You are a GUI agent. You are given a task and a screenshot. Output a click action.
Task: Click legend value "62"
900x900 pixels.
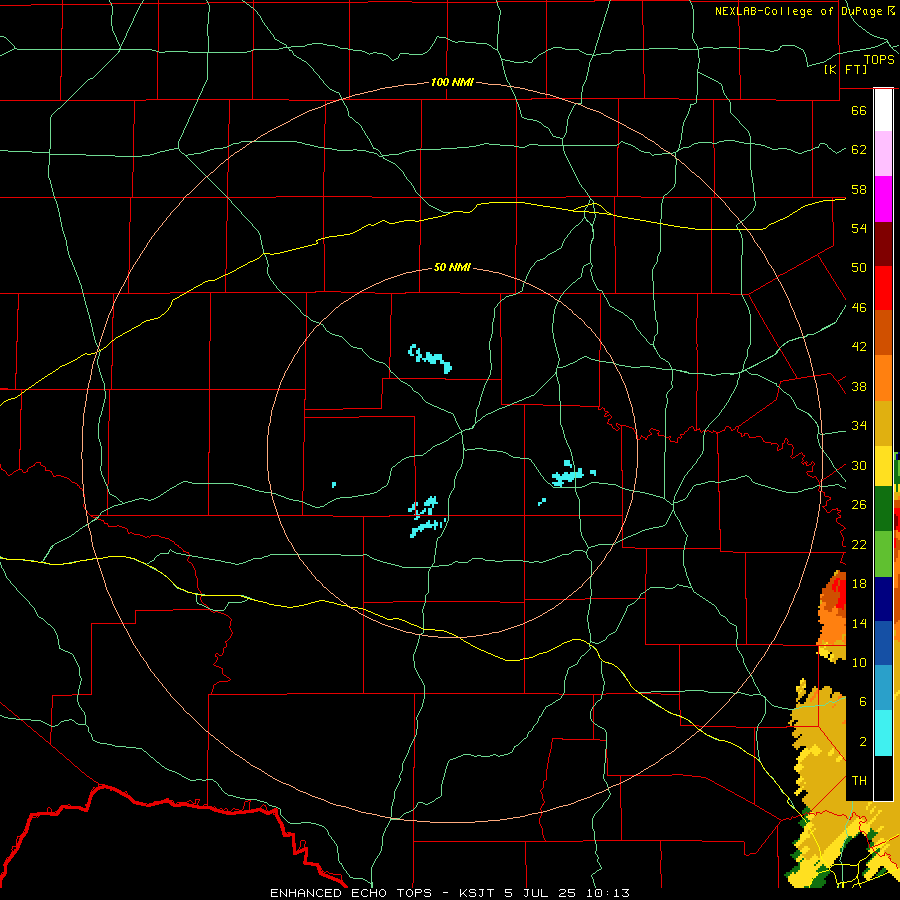(x=859, y=150)
